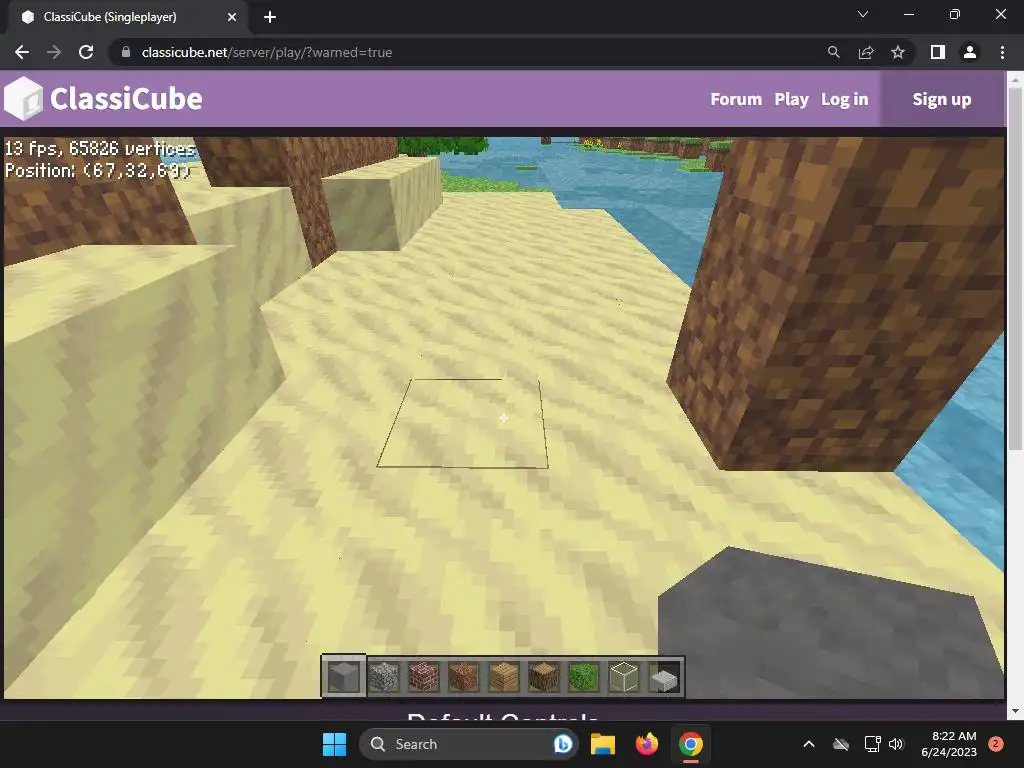Image resolution: width=1024 pixels, height=768 pixels.
Task: Click the fps and vertices readout
Action: point(100,149)
